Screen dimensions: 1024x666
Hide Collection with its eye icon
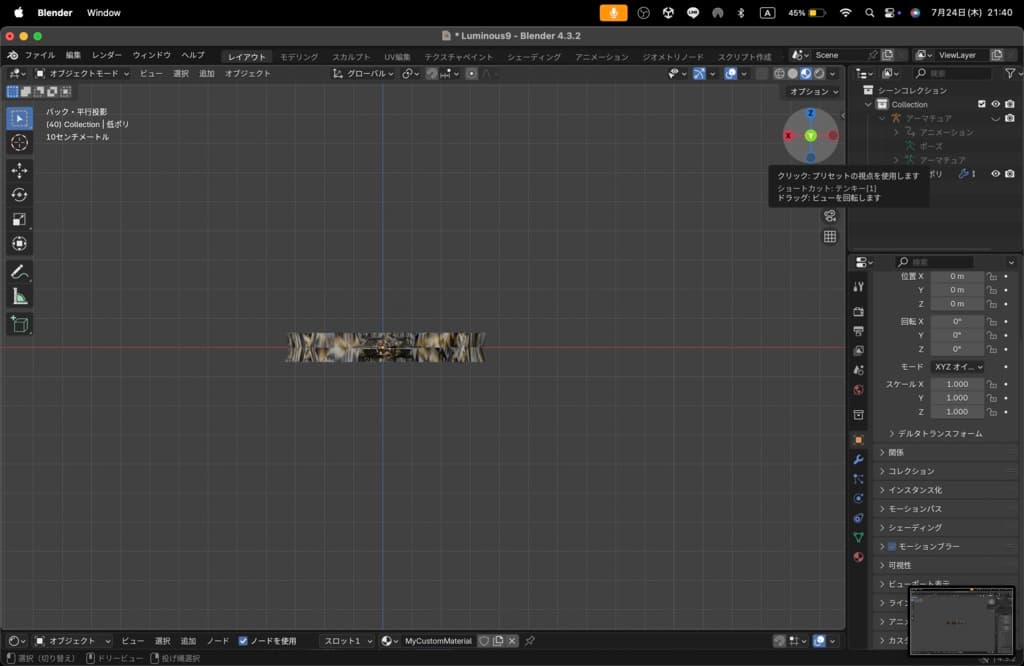coord(995,104)
